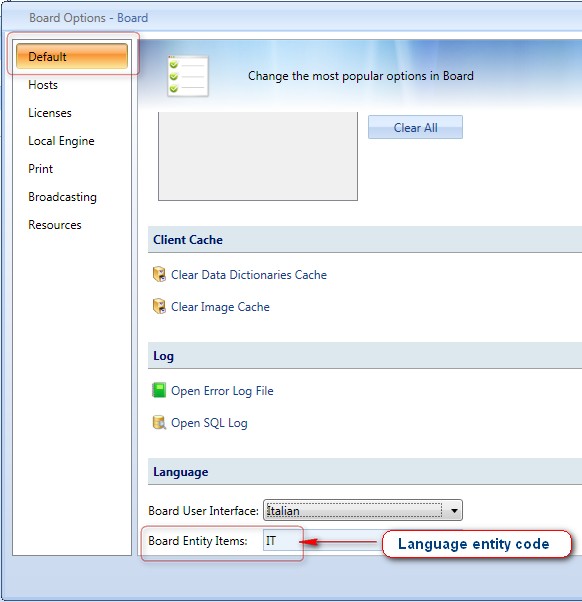Screen dimensions: 582x602
Task: Open the Licenses section
Action: [x=50, y=113]
